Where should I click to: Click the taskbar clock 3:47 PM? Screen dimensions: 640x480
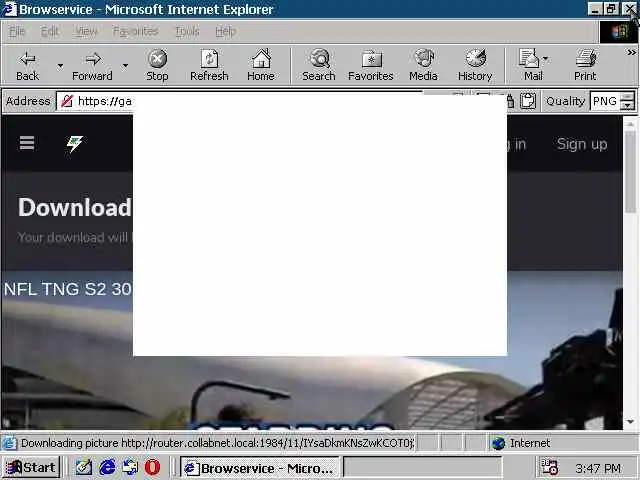pyautogui.click(x=598, y=468)
